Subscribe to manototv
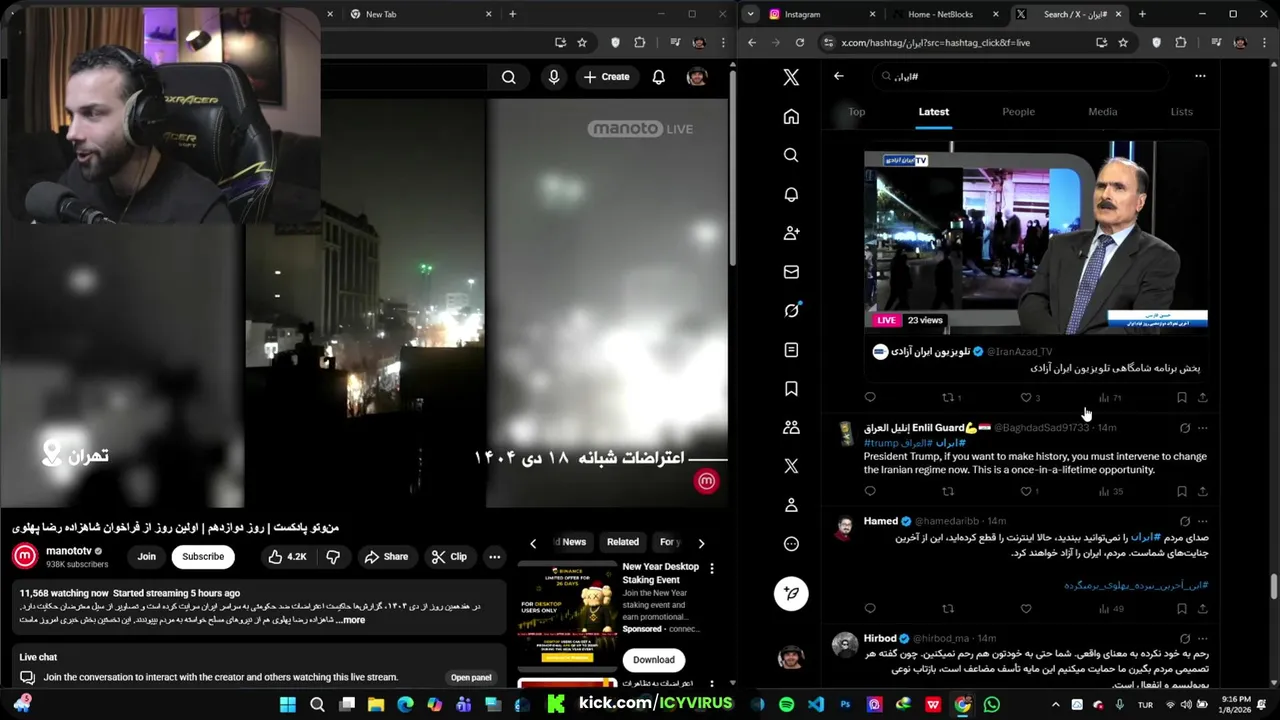1280x720 pixels. [x=203, y=557]
